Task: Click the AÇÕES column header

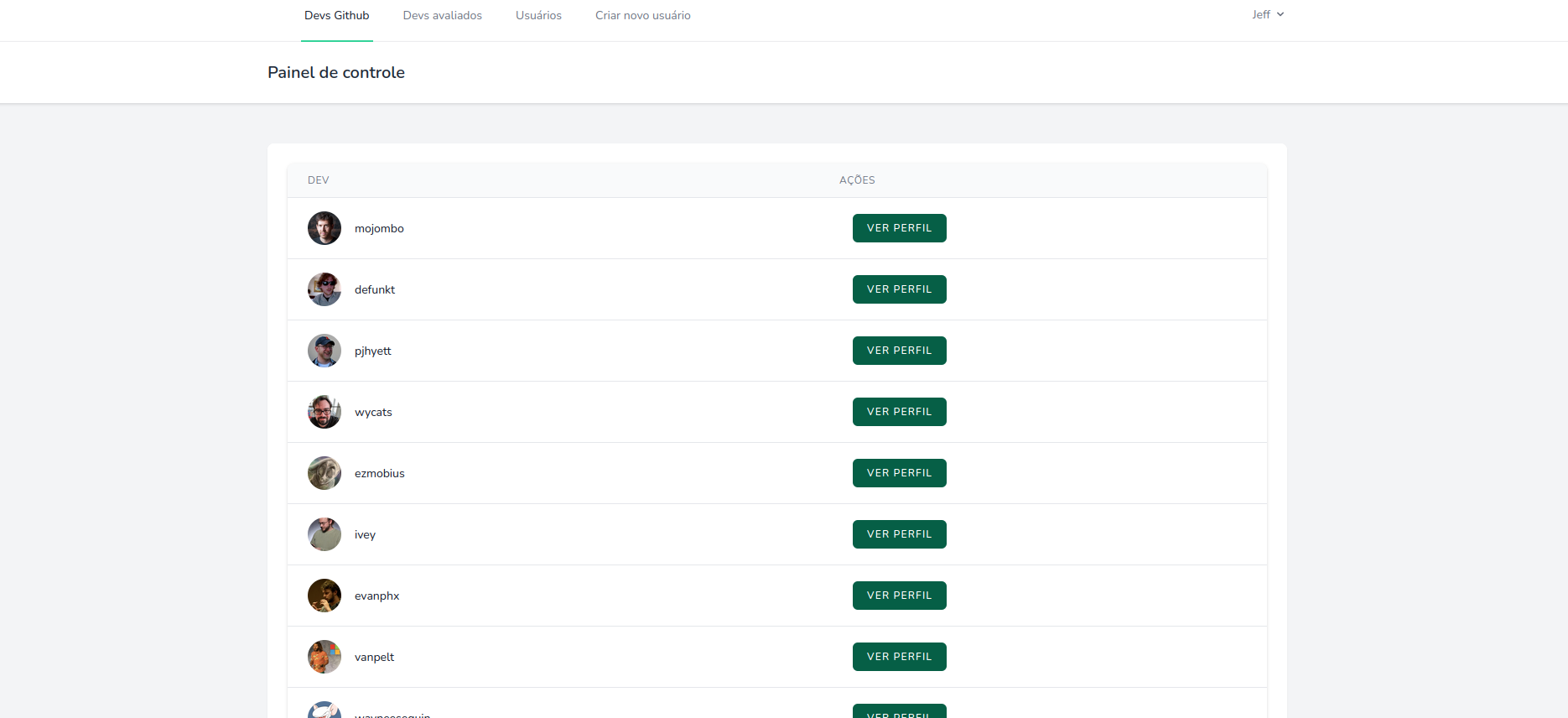Action: pos(857,180)
